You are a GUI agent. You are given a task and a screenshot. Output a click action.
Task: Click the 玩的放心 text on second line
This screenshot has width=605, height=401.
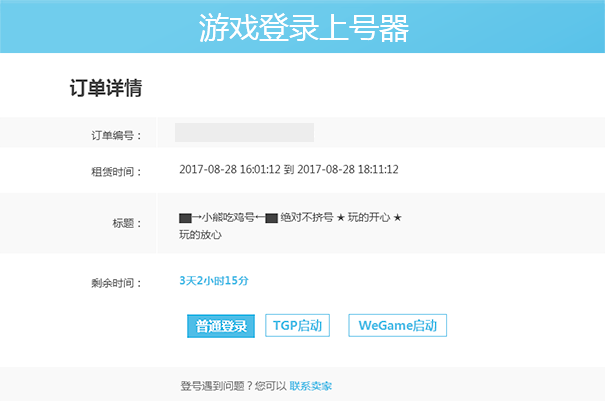coord(200,236)
